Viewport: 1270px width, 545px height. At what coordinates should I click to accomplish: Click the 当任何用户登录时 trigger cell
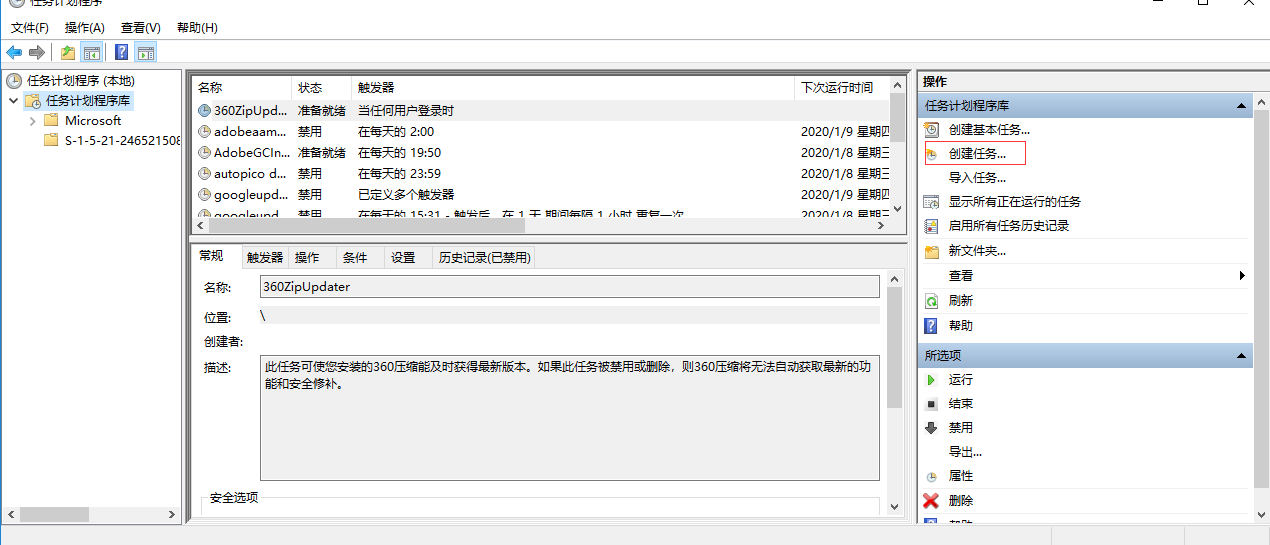pyautogui.click(x=406, y=111)
